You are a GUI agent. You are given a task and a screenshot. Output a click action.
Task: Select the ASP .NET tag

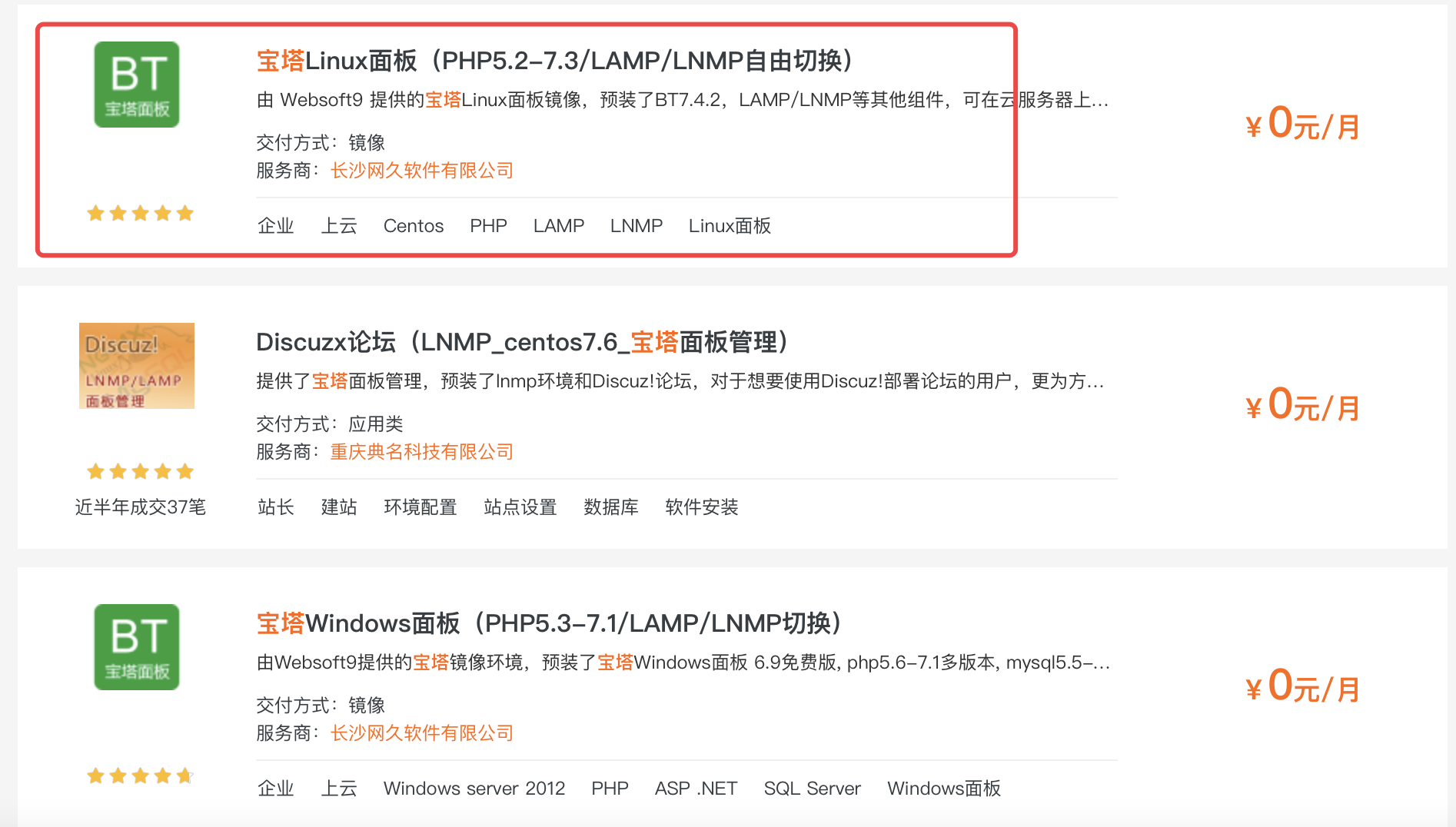point(696,789)
